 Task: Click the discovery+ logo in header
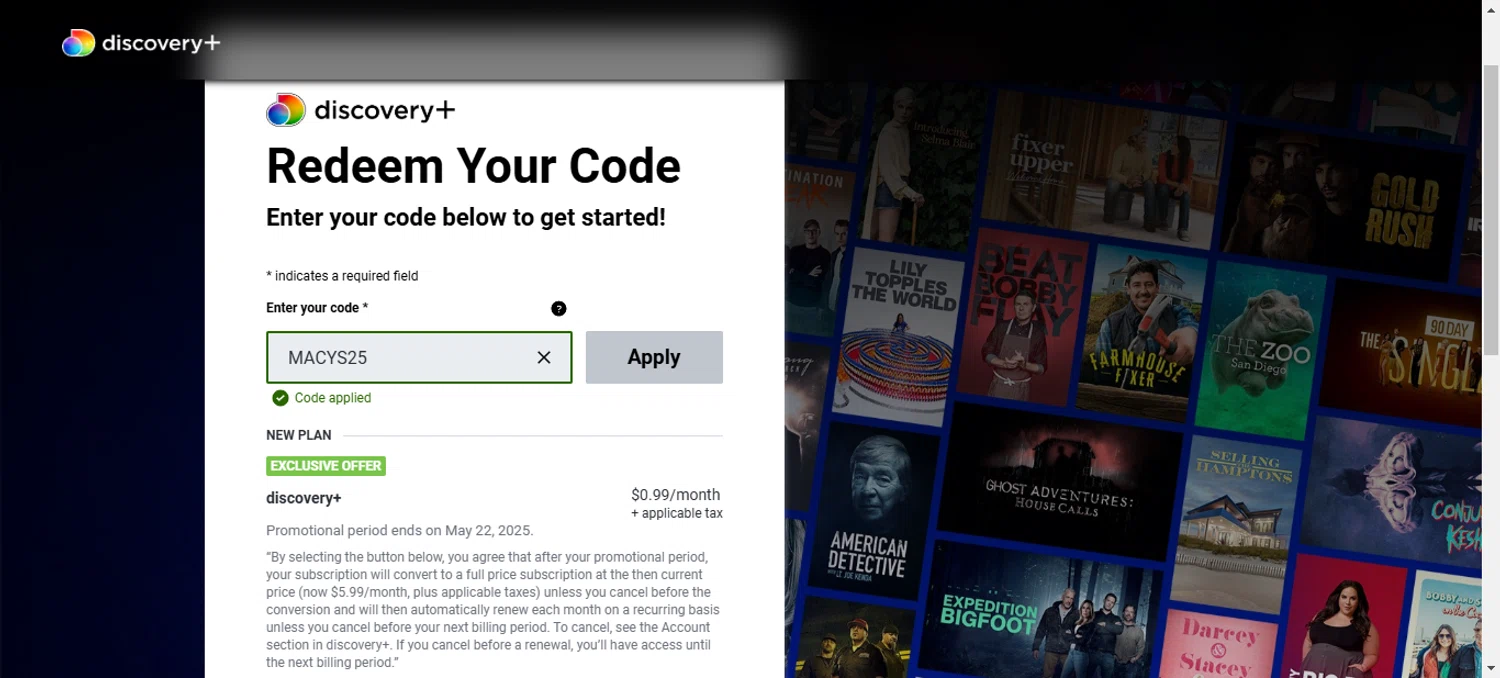click(x=141, y=43)
